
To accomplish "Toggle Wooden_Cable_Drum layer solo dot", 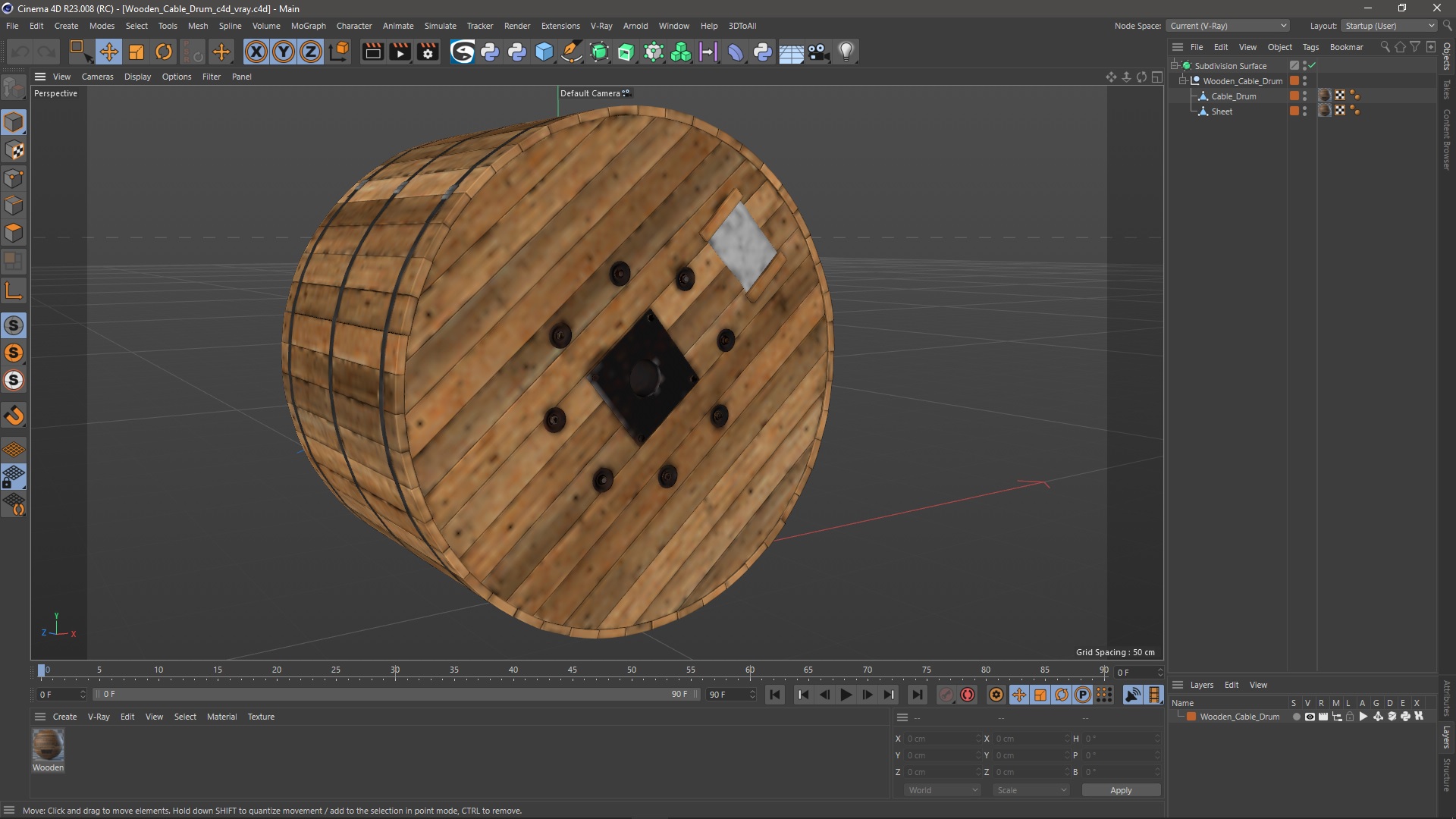I will point(1296,717).
